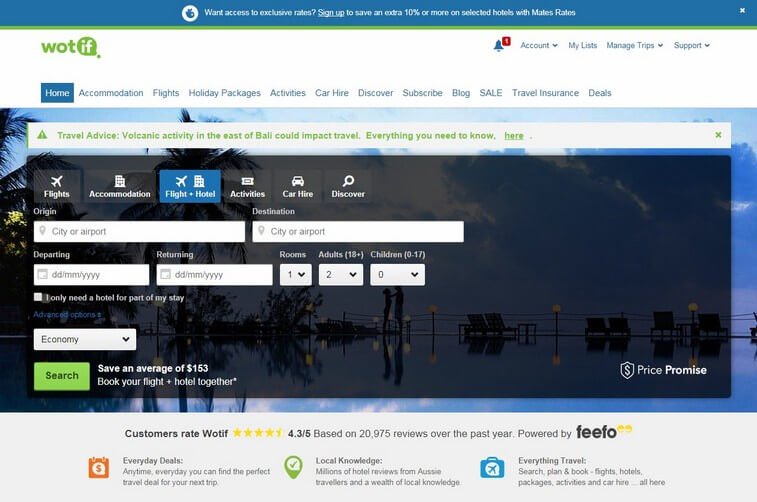Click the Origin city or airport field

(x=140, y=232)
